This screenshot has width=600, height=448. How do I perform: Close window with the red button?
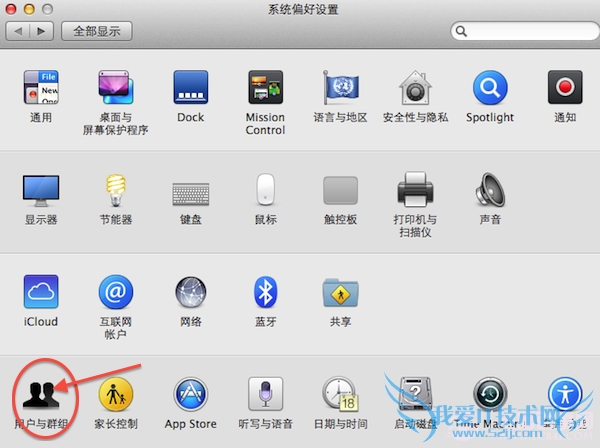coord(11,9)
